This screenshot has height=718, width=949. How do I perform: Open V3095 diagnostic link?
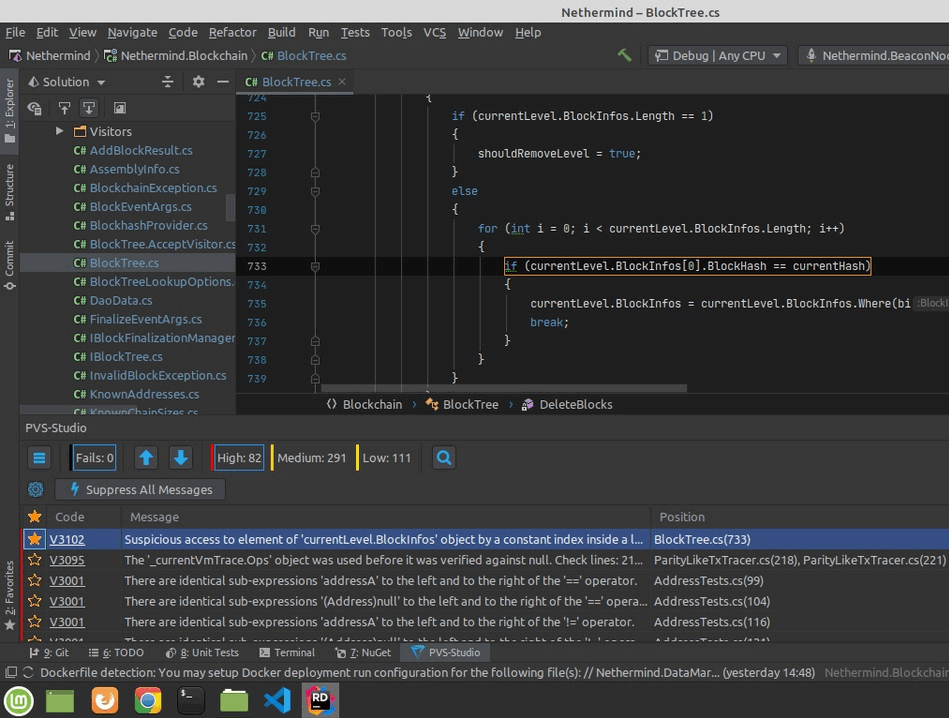(x=67, y=560)
